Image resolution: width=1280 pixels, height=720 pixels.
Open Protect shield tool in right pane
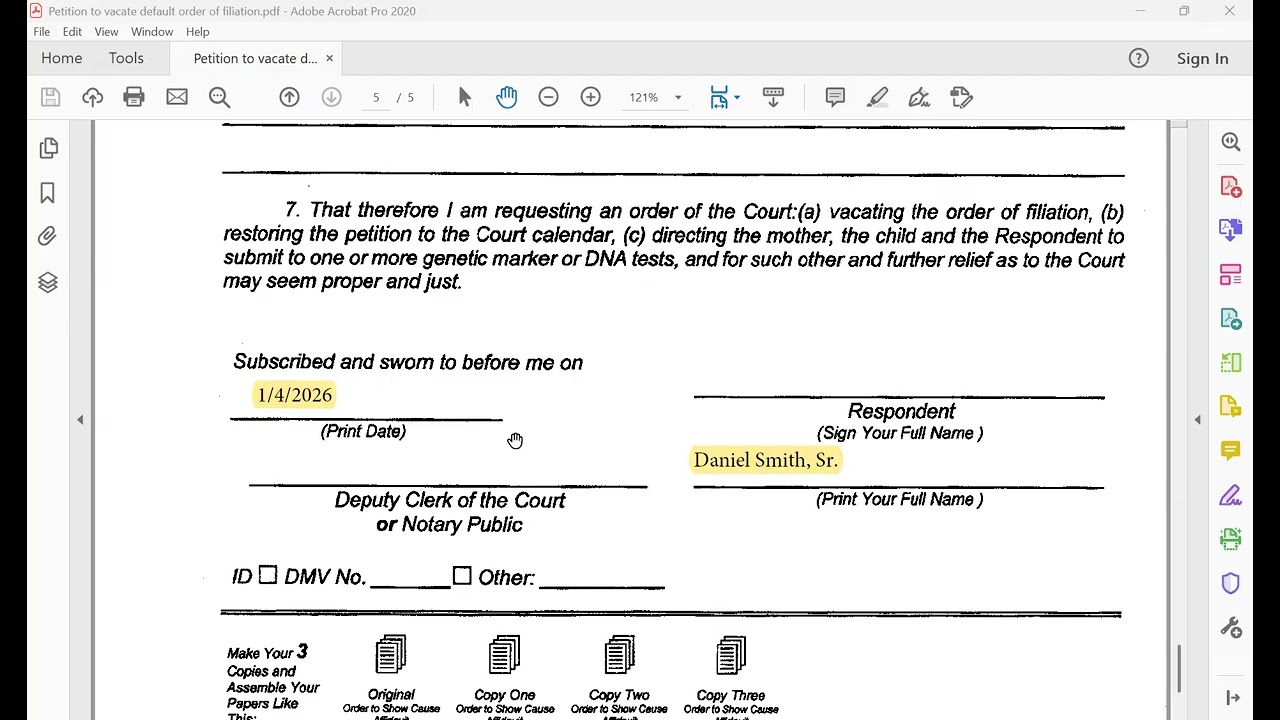(1231, 583)
